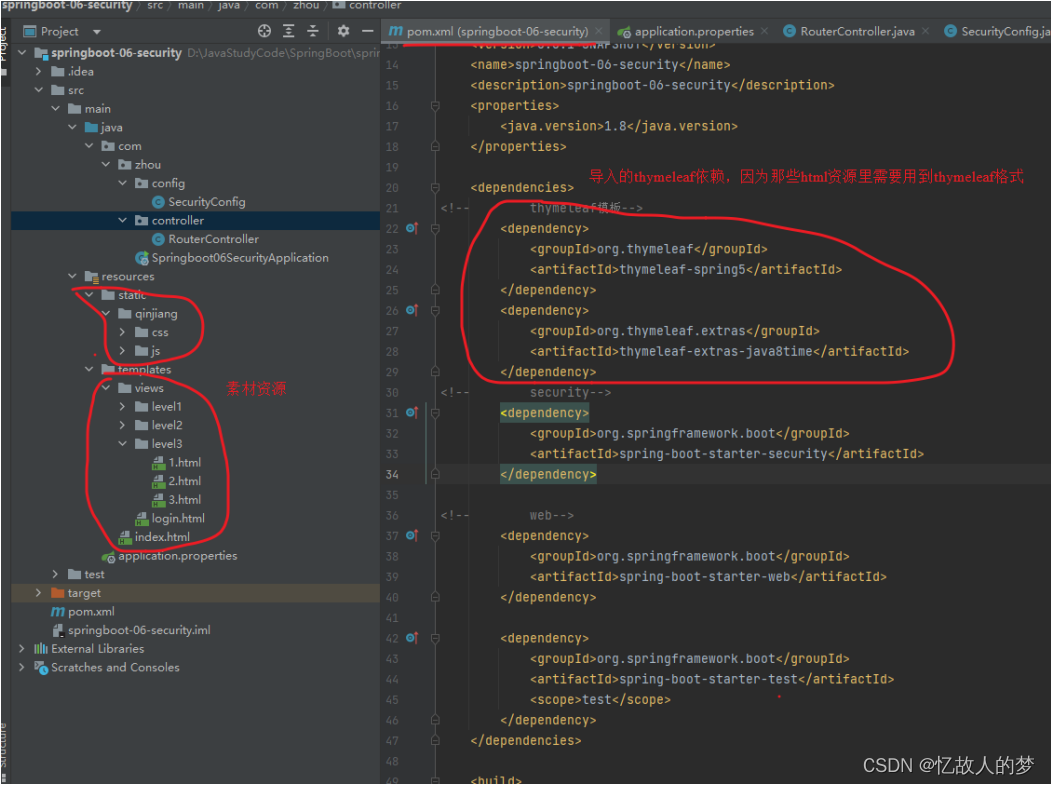
Task: Open login.html from the views folder
Action: pos(178,518)
